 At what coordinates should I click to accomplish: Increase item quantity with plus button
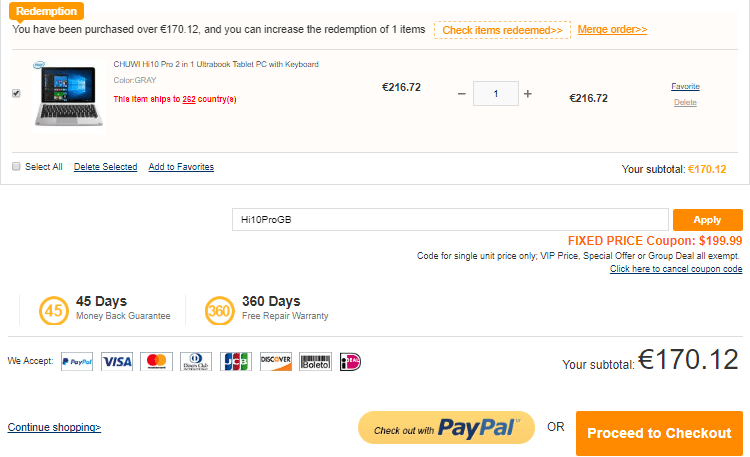[528, 94]
